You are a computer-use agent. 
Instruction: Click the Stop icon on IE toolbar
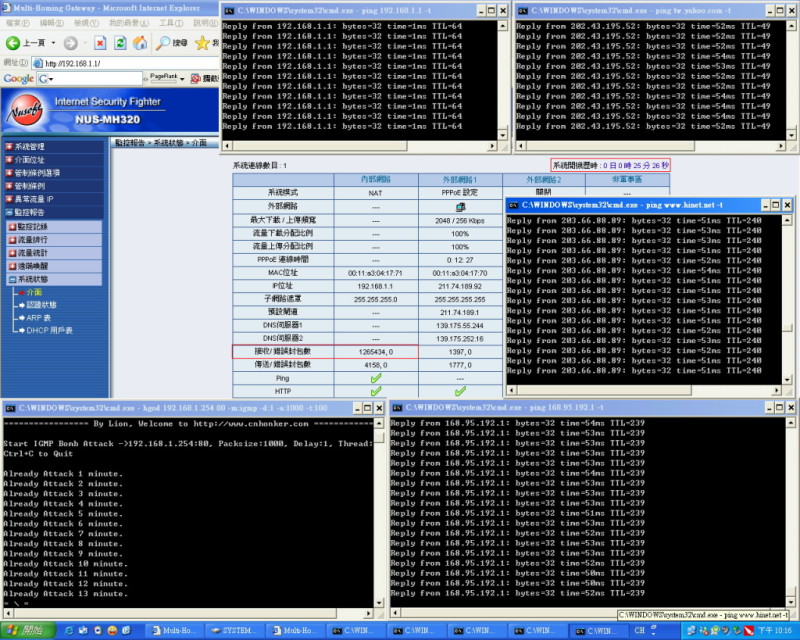pos(100,43)
